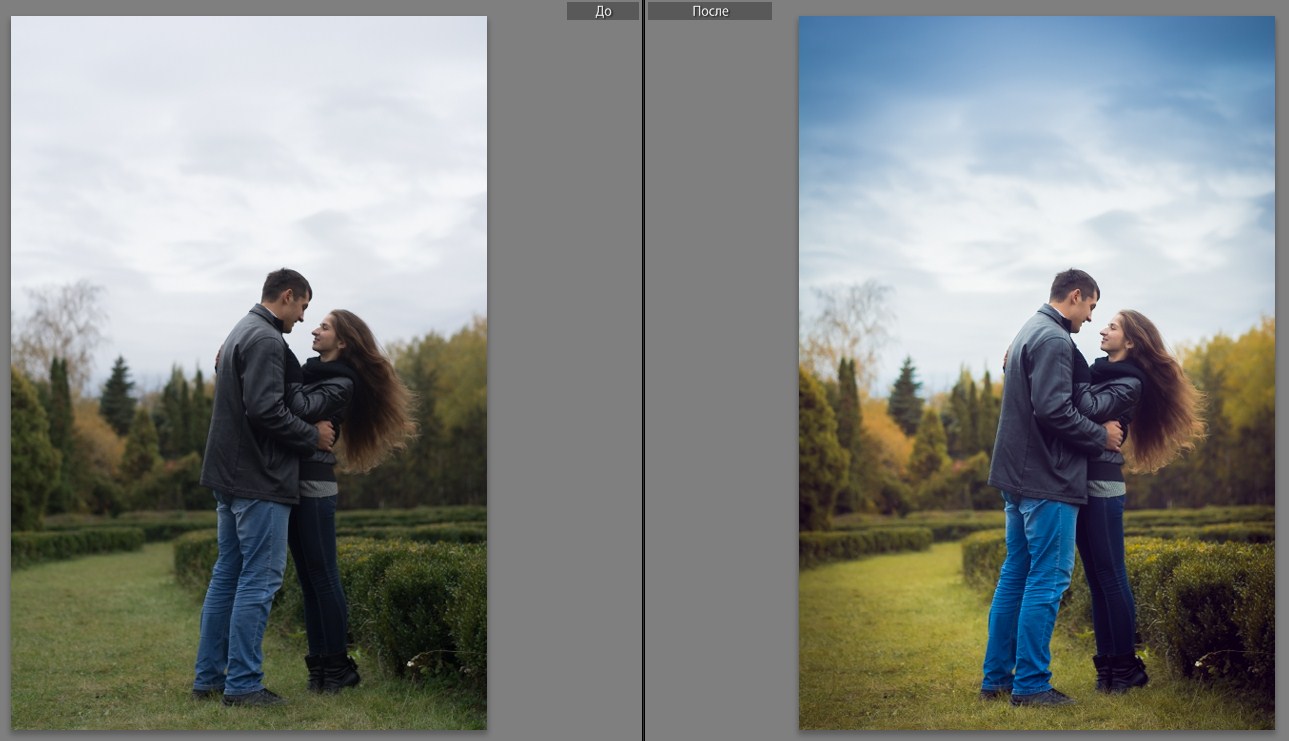Click the overcast sky in Before photo
The height and width of the screenshot is (741, 1289).
tap(249, 150)
